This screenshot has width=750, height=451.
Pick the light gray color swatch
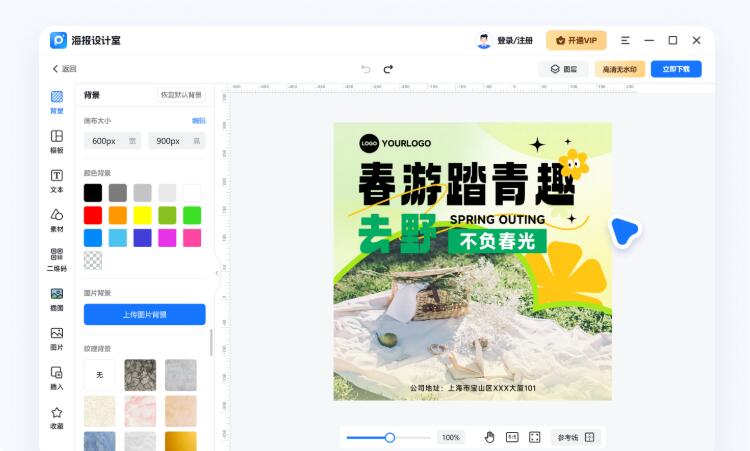coord(167,193)
